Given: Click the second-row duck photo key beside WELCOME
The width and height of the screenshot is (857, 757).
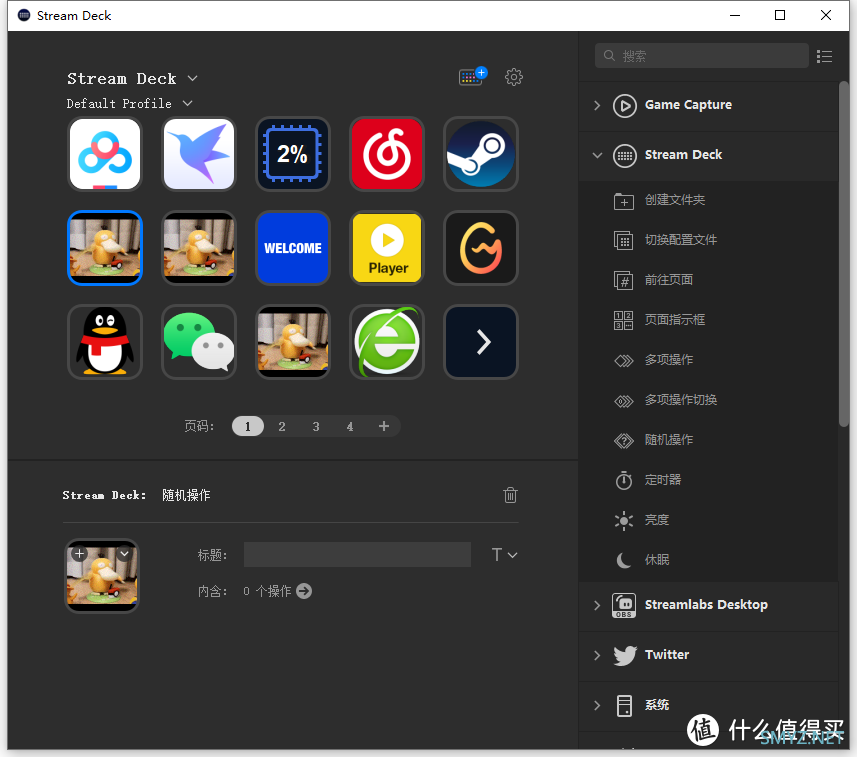Looking at the screenshot, I should 199,248.
